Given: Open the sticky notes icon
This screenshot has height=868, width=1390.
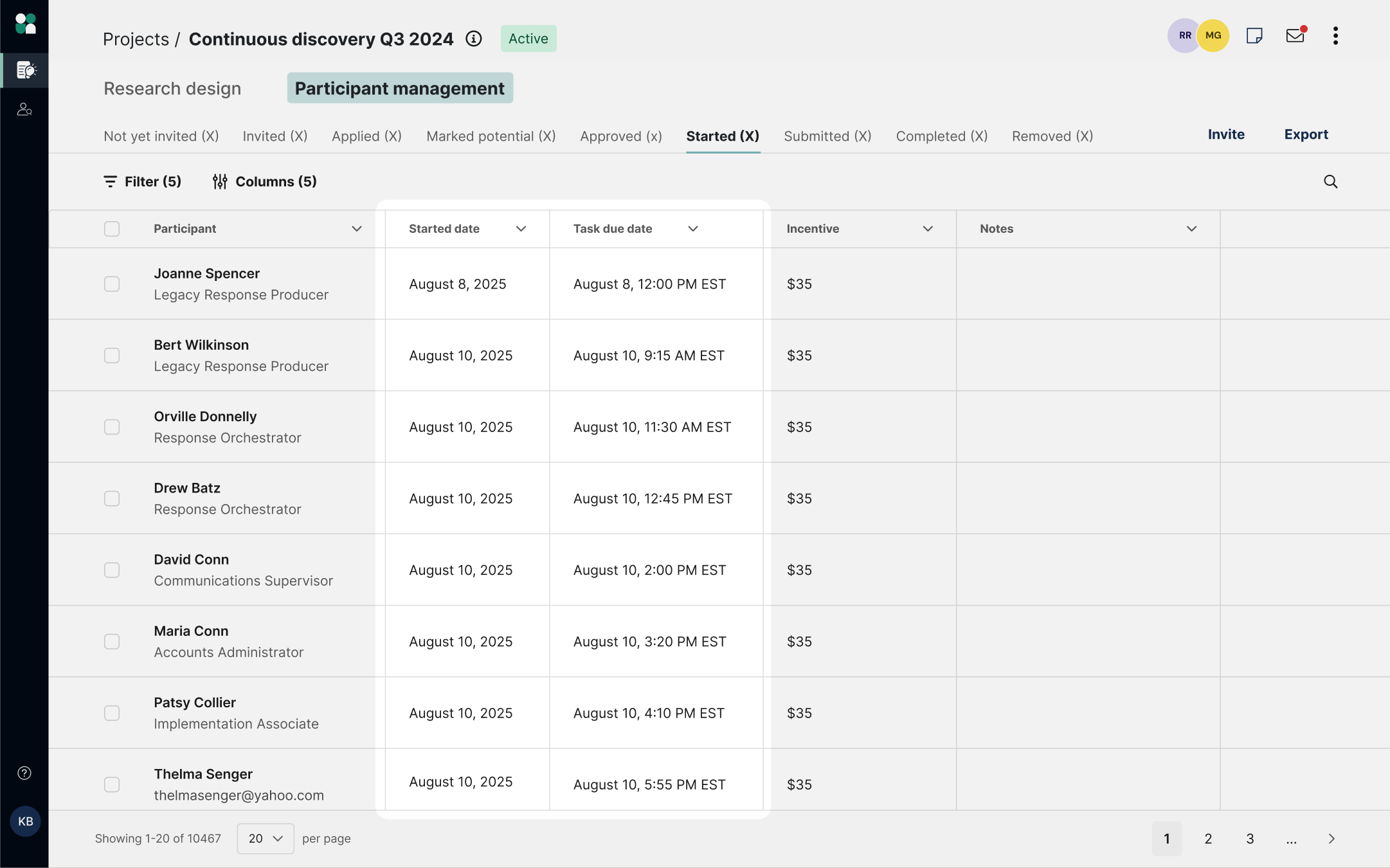Looking at the screenshot, I should [x=1254, y=35].
